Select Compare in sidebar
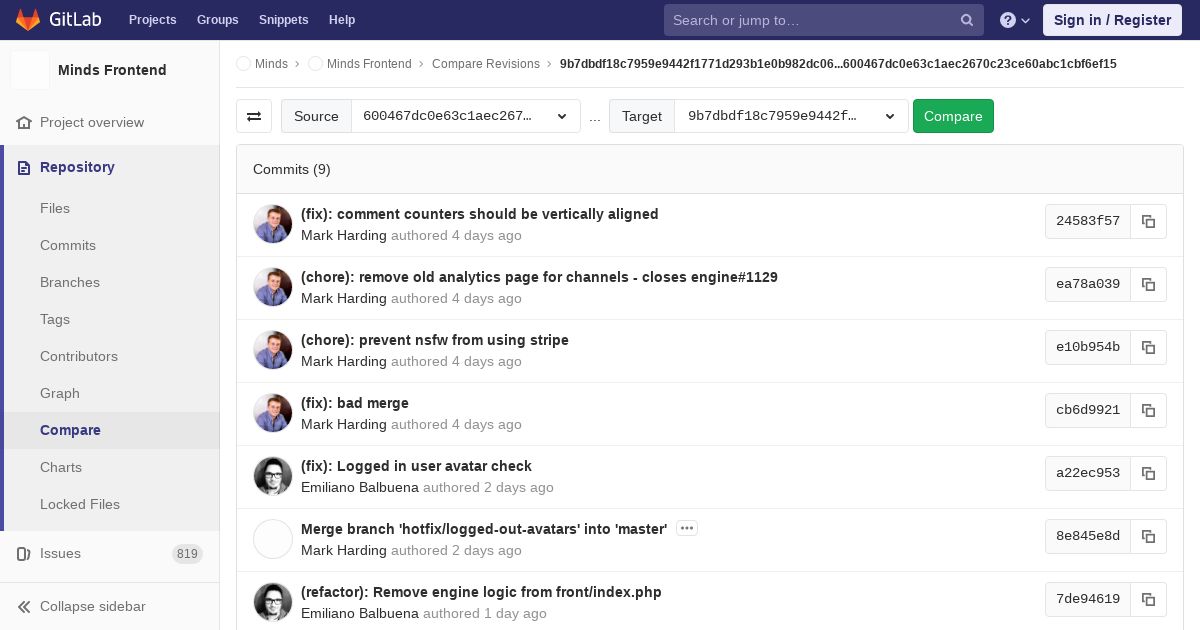 pos(70,430)
